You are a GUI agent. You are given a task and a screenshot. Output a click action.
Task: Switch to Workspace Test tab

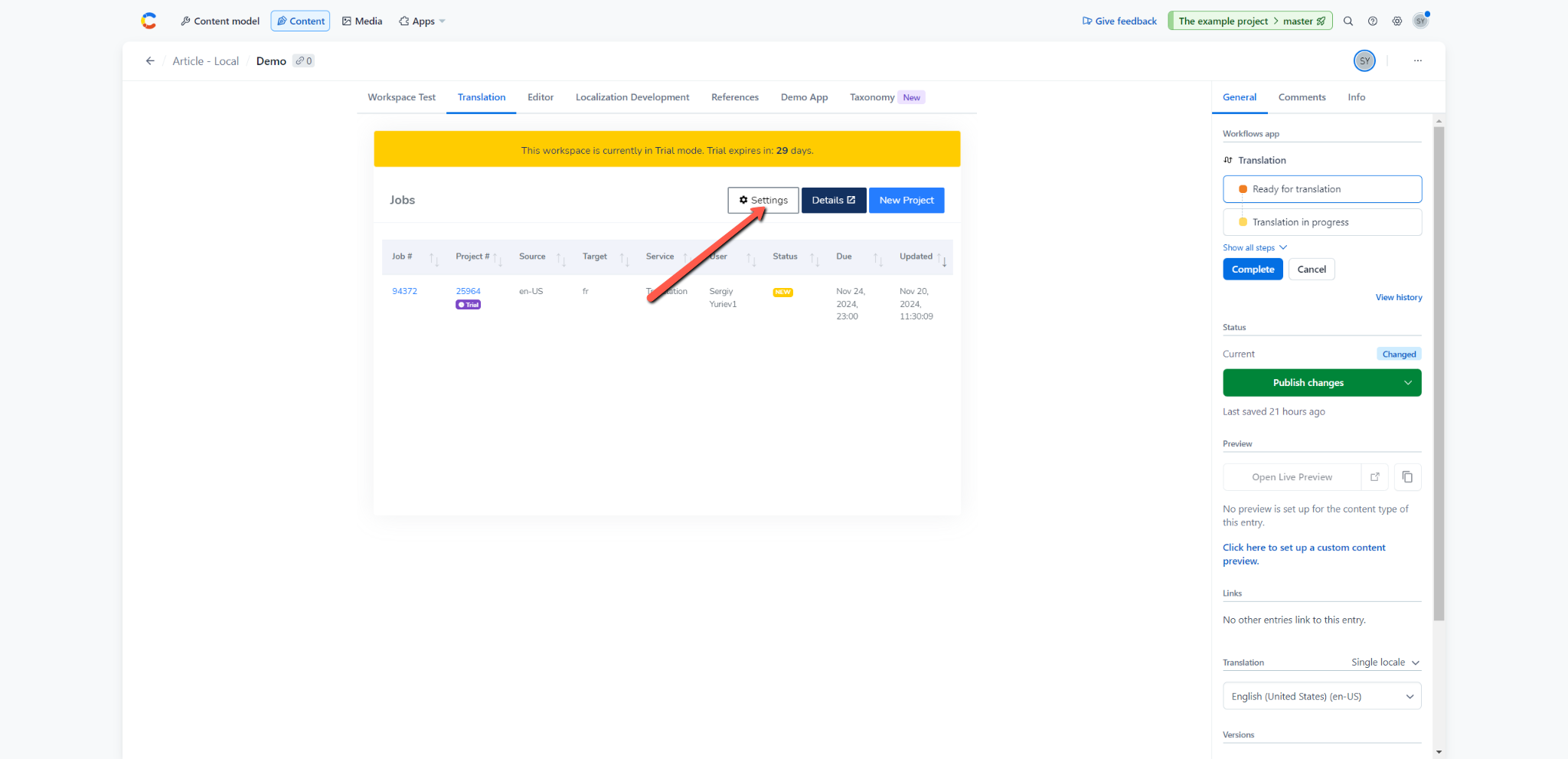pos(401,97)
